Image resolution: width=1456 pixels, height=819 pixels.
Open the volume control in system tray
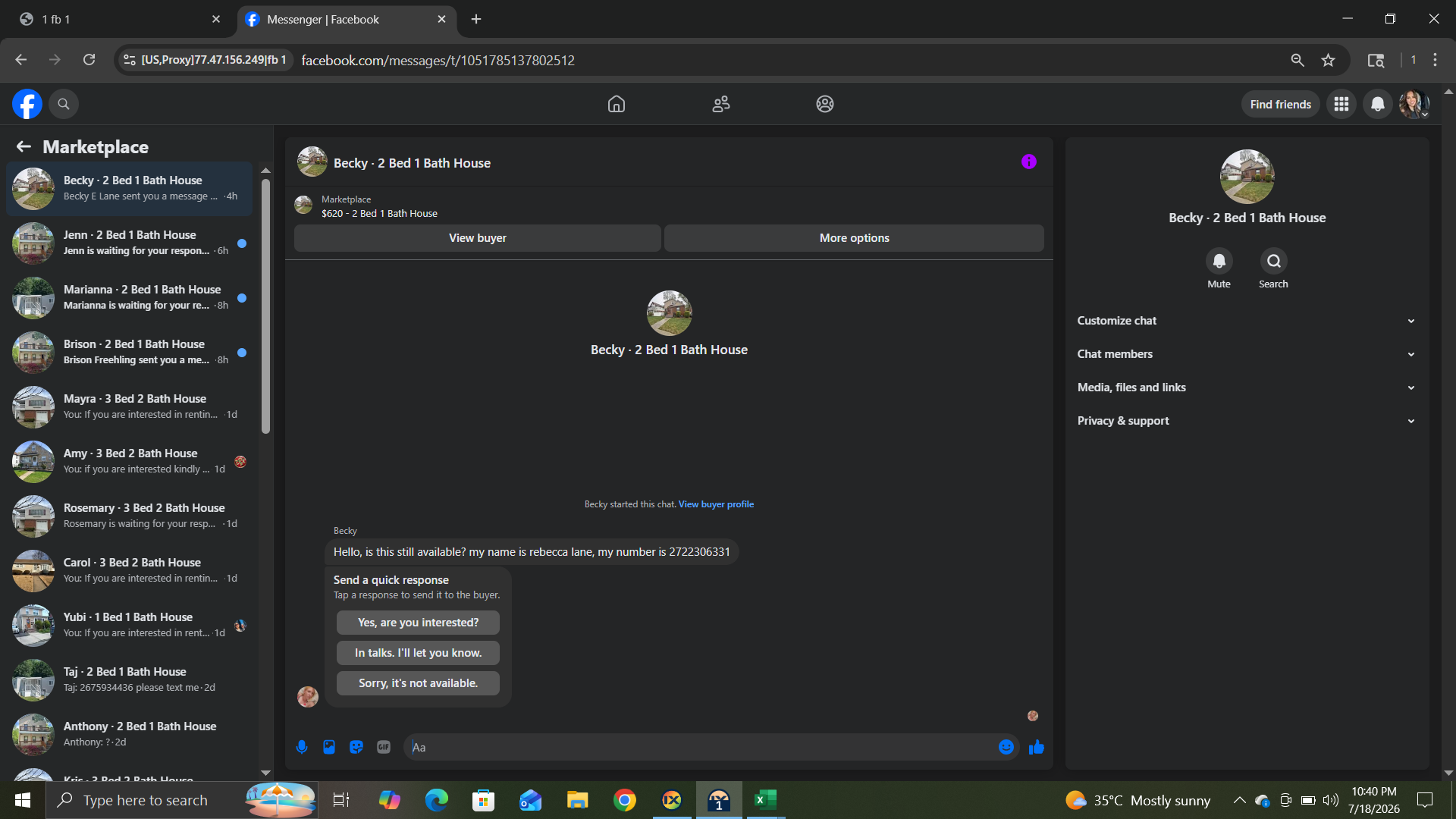click(x=1331, y=800)
